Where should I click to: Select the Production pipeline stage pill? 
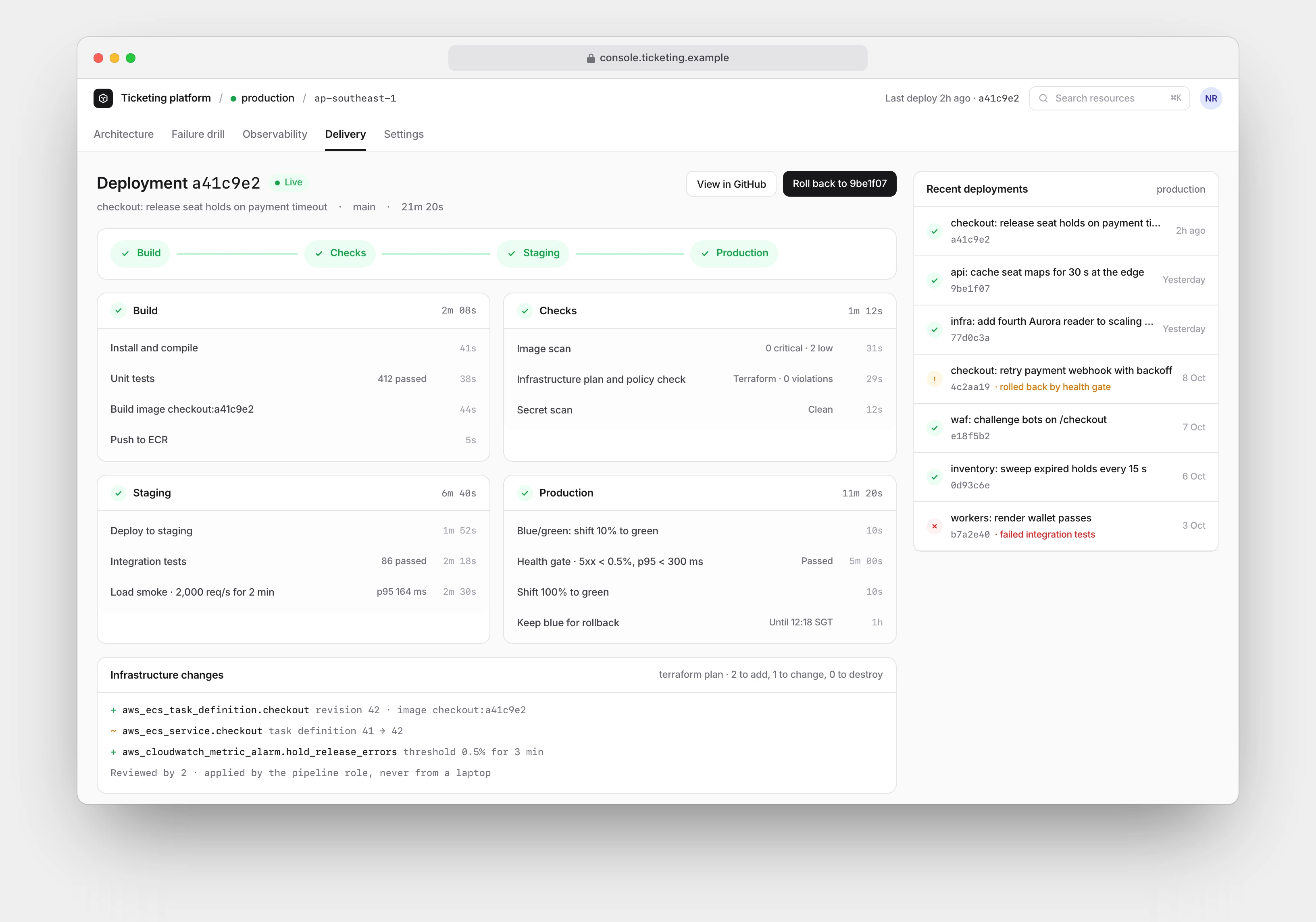pos(734,253)
